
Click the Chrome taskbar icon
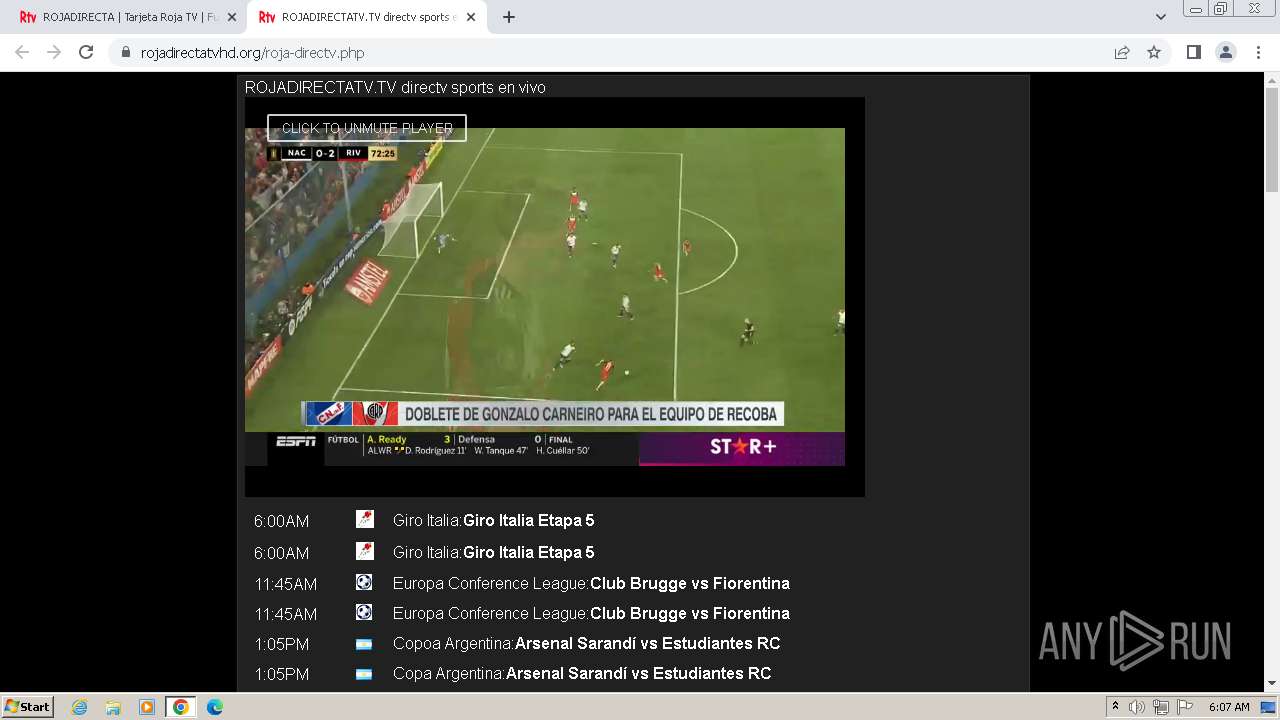[181, 707]
